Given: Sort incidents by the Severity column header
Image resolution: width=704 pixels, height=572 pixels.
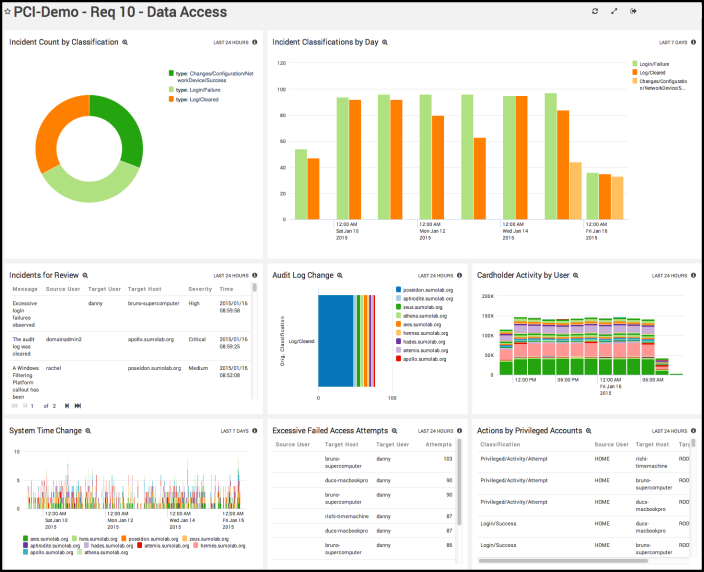Looking at the screenshot, I should [201, 289].
